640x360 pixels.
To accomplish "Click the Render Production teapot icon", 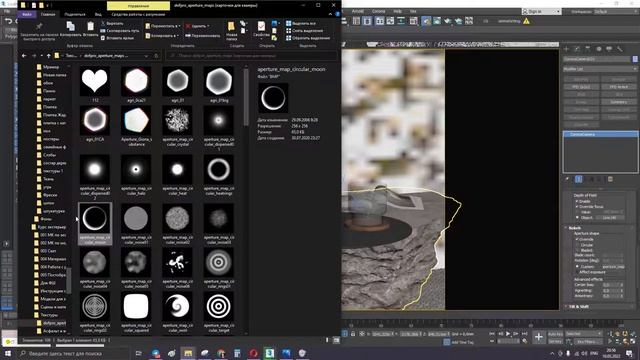I will click(x=448, y=21).
